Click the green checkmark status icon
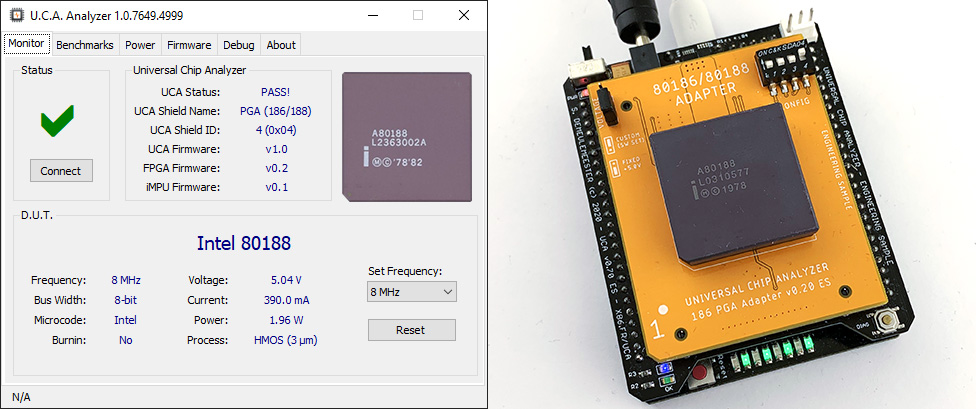Screen dimensions: 976x409 [x=57, y=121]
